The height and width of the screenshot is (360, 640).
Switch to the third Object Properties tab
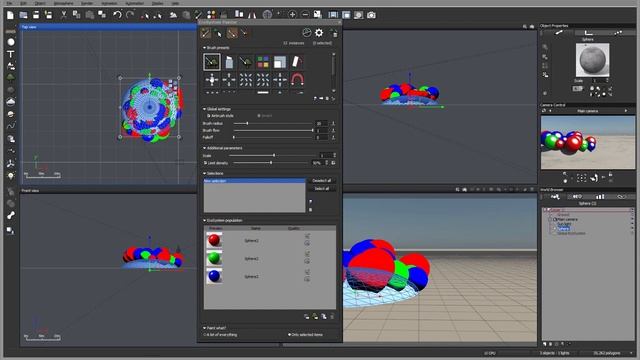[x=618, y=33]
